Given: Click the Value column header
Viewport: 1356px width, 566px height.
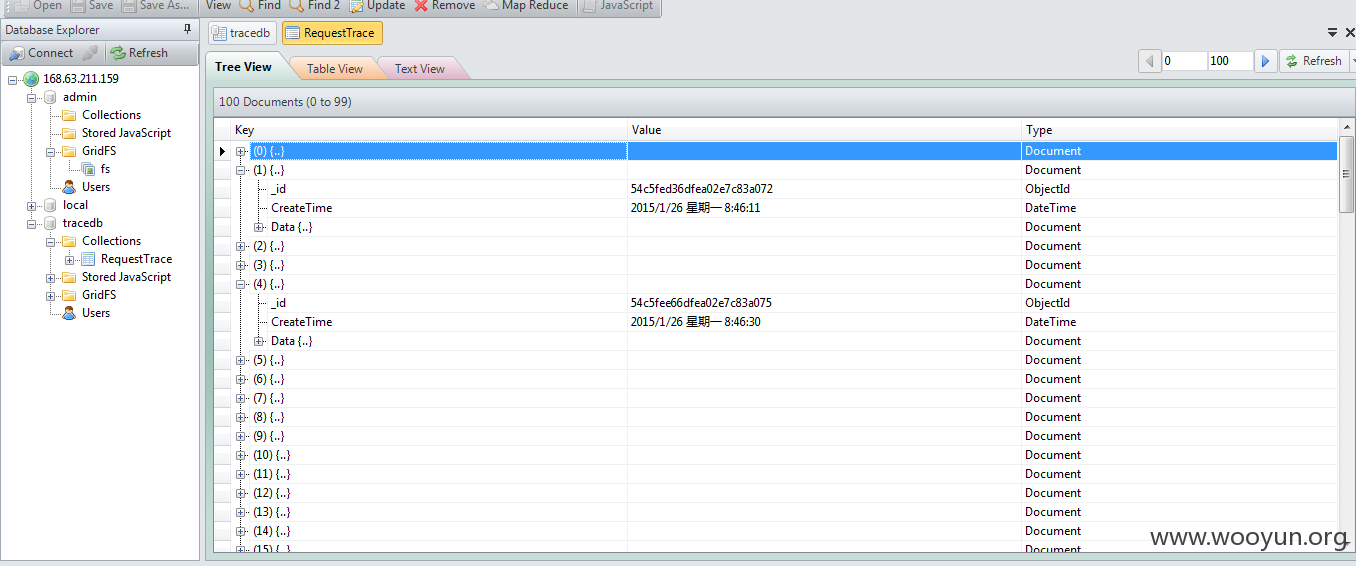Looking at the screenshot, I should 824,130.
